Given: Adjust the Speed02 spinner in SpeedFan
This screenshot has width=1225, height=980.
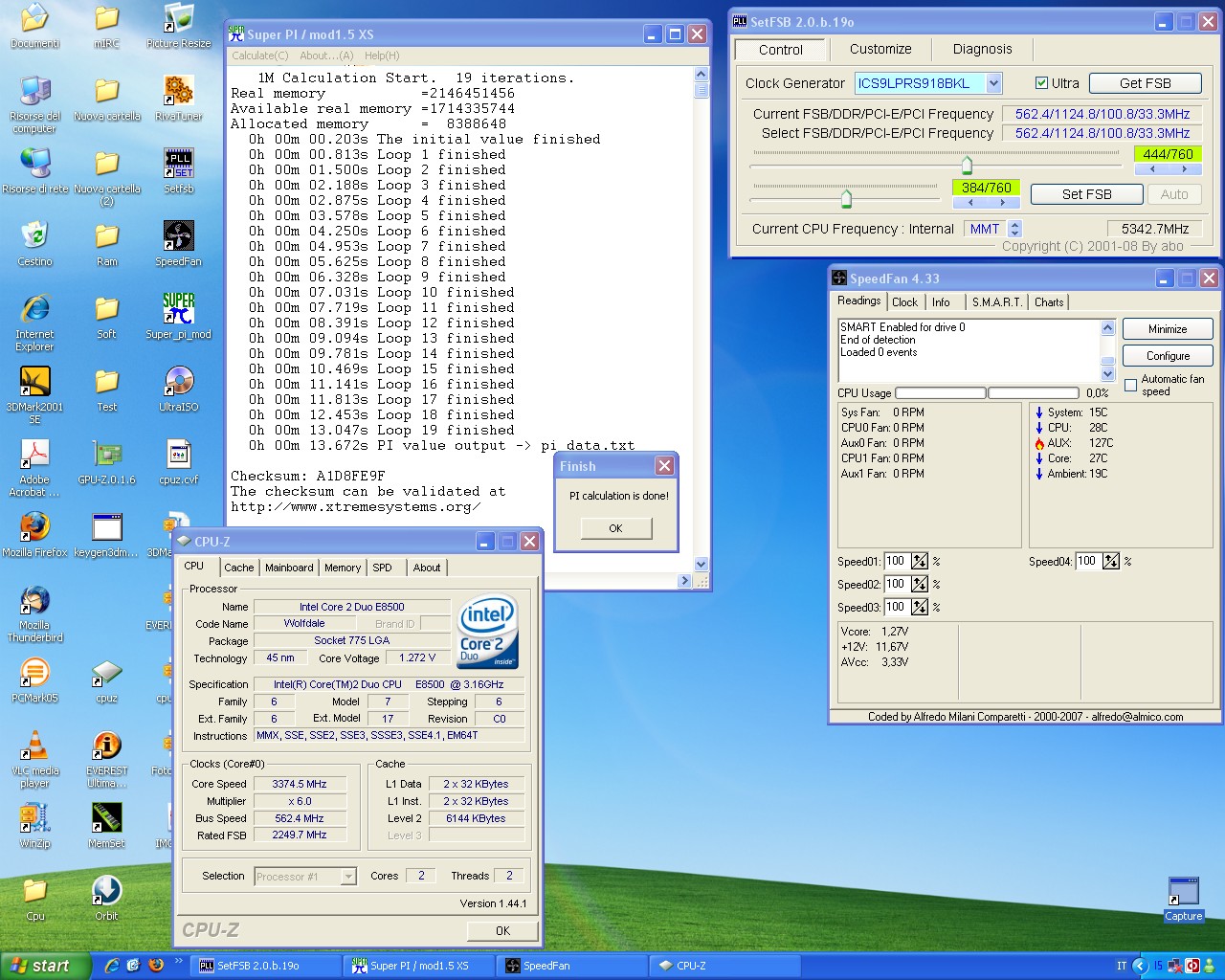Looking at the screenshot, I should click(x=920, y=584).
